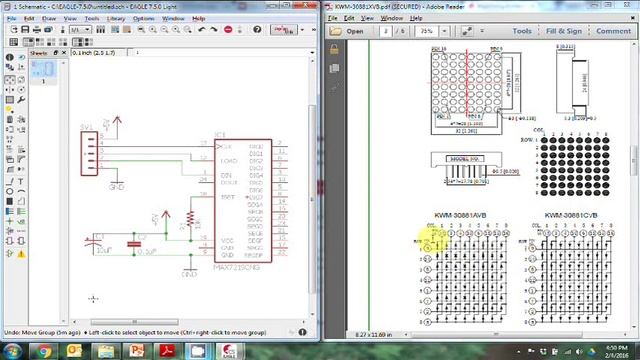Click the page number field in Adobe Reader
This screenshot has height=360, width=640.
point(386,31)
